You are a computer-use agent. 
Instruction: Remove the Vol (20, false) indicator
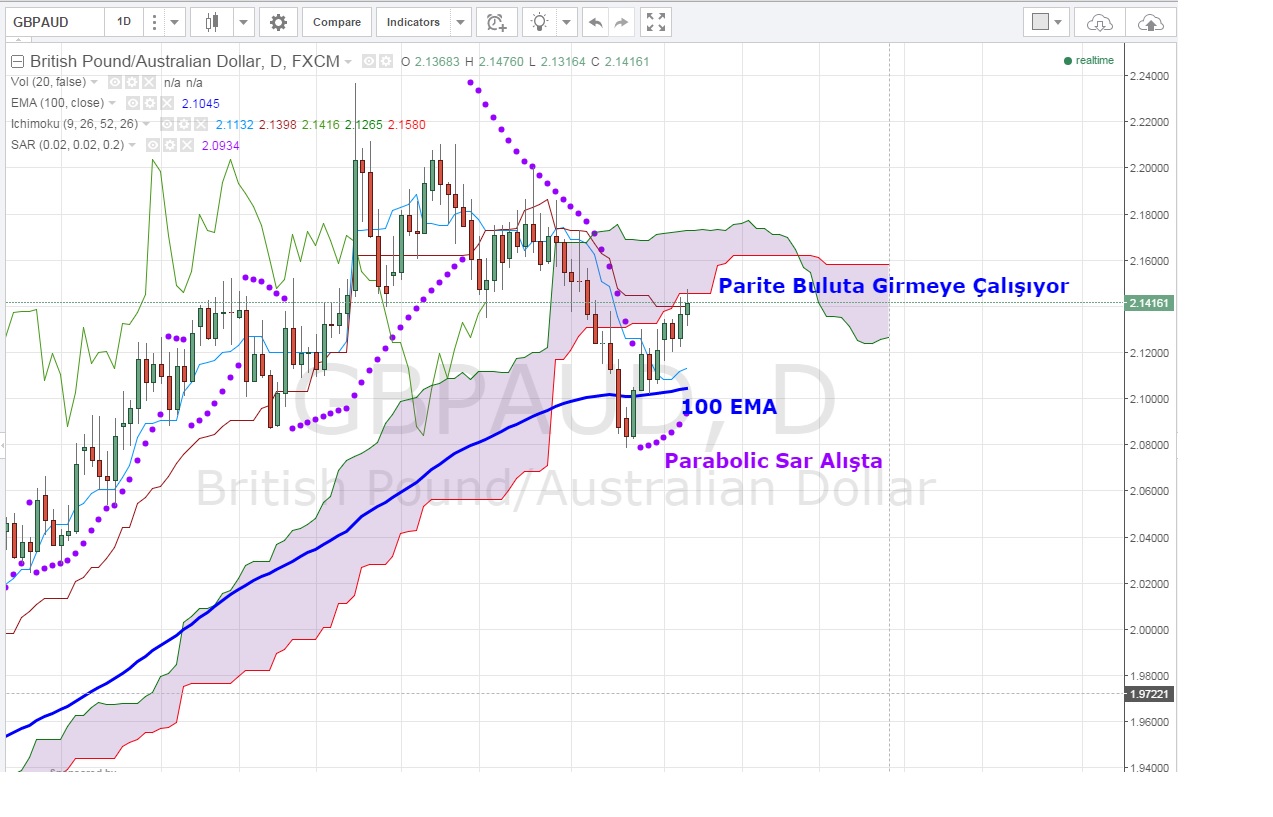click(148, 82)
